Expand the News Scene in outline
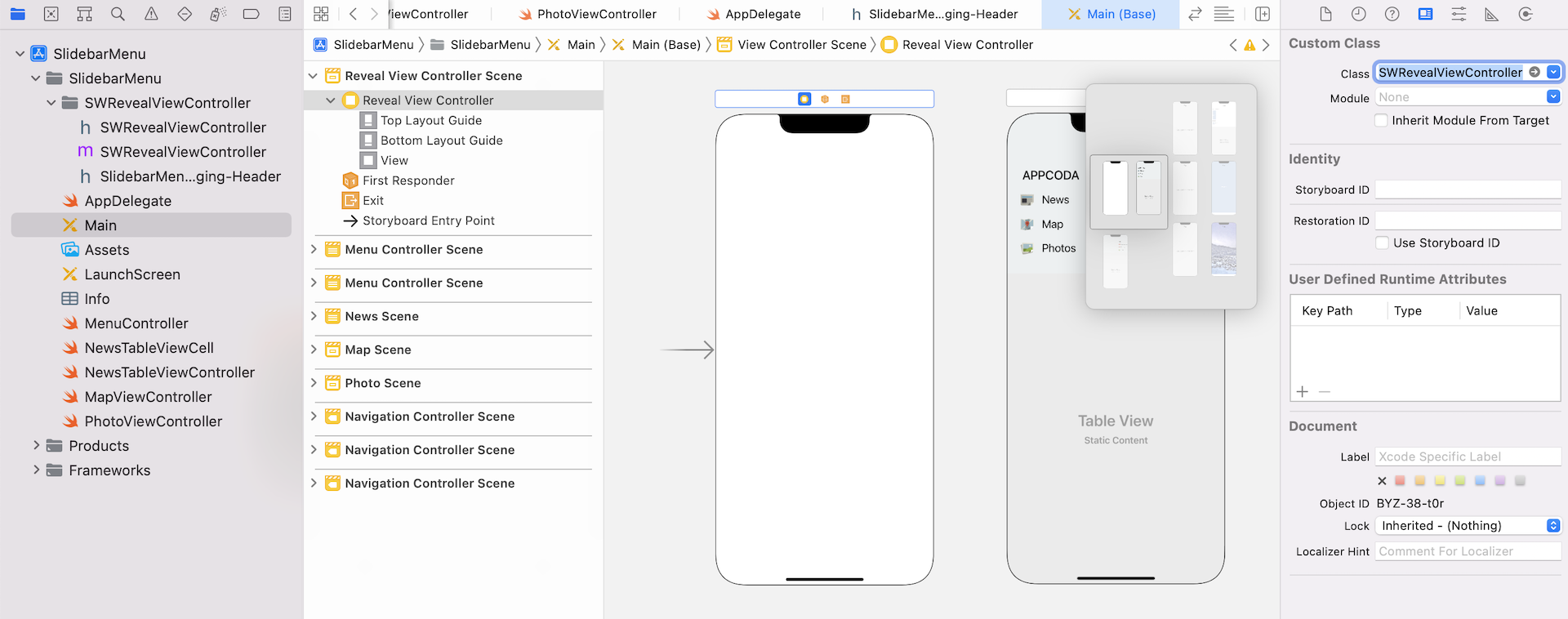Image resolution: width=1568 pixels, height=619 pixels. click(314, 316)
